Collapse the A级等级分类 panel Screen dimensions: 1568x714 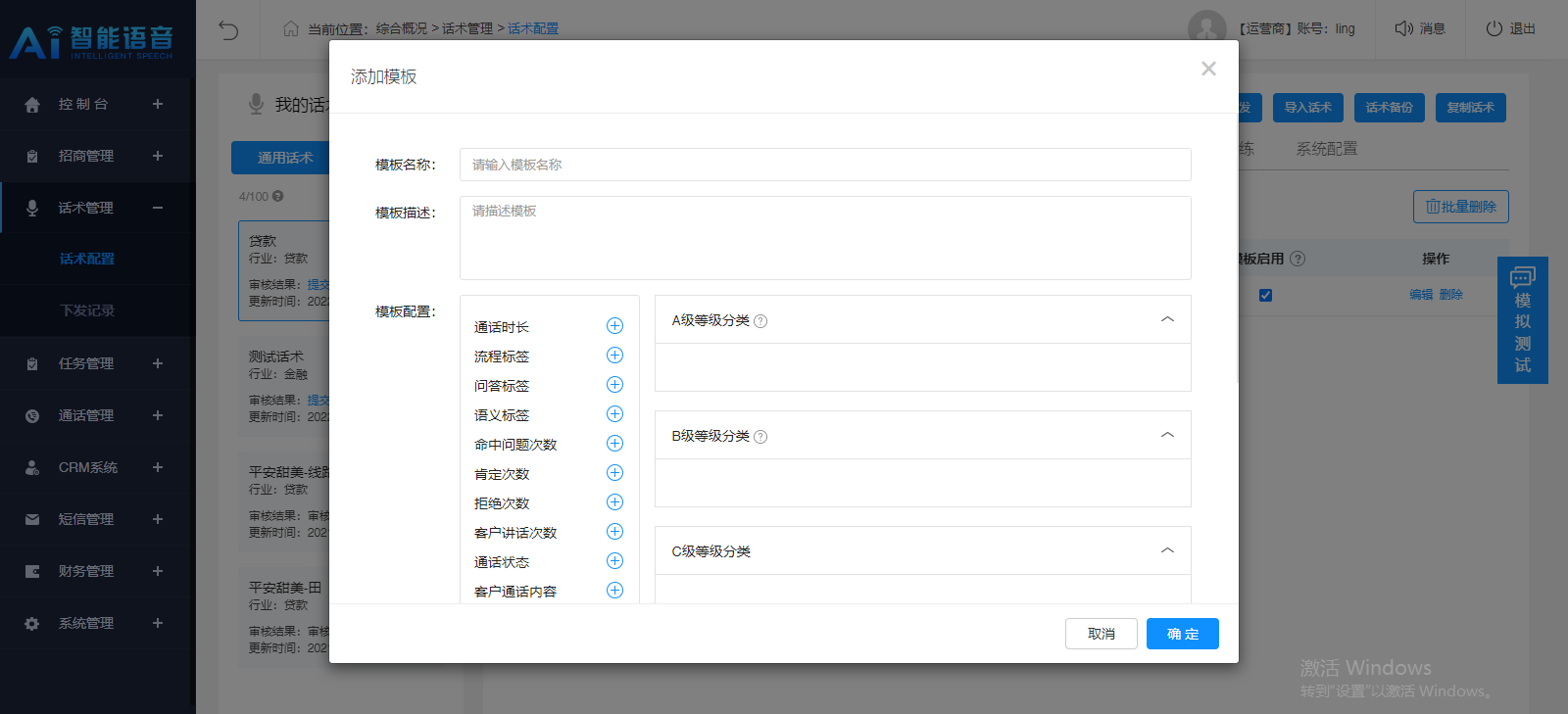pyautogui.click(x=1167, y=319)
